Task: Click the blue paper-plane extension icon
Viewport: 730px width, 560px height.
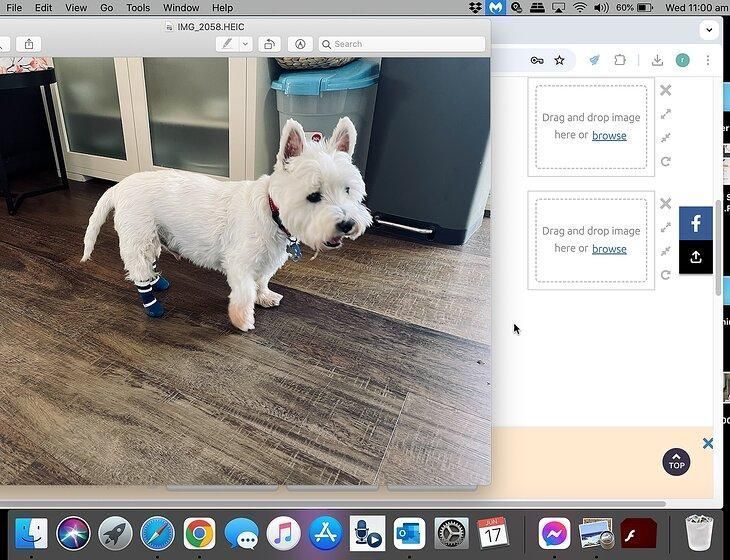Action: [x=594, y=60]
